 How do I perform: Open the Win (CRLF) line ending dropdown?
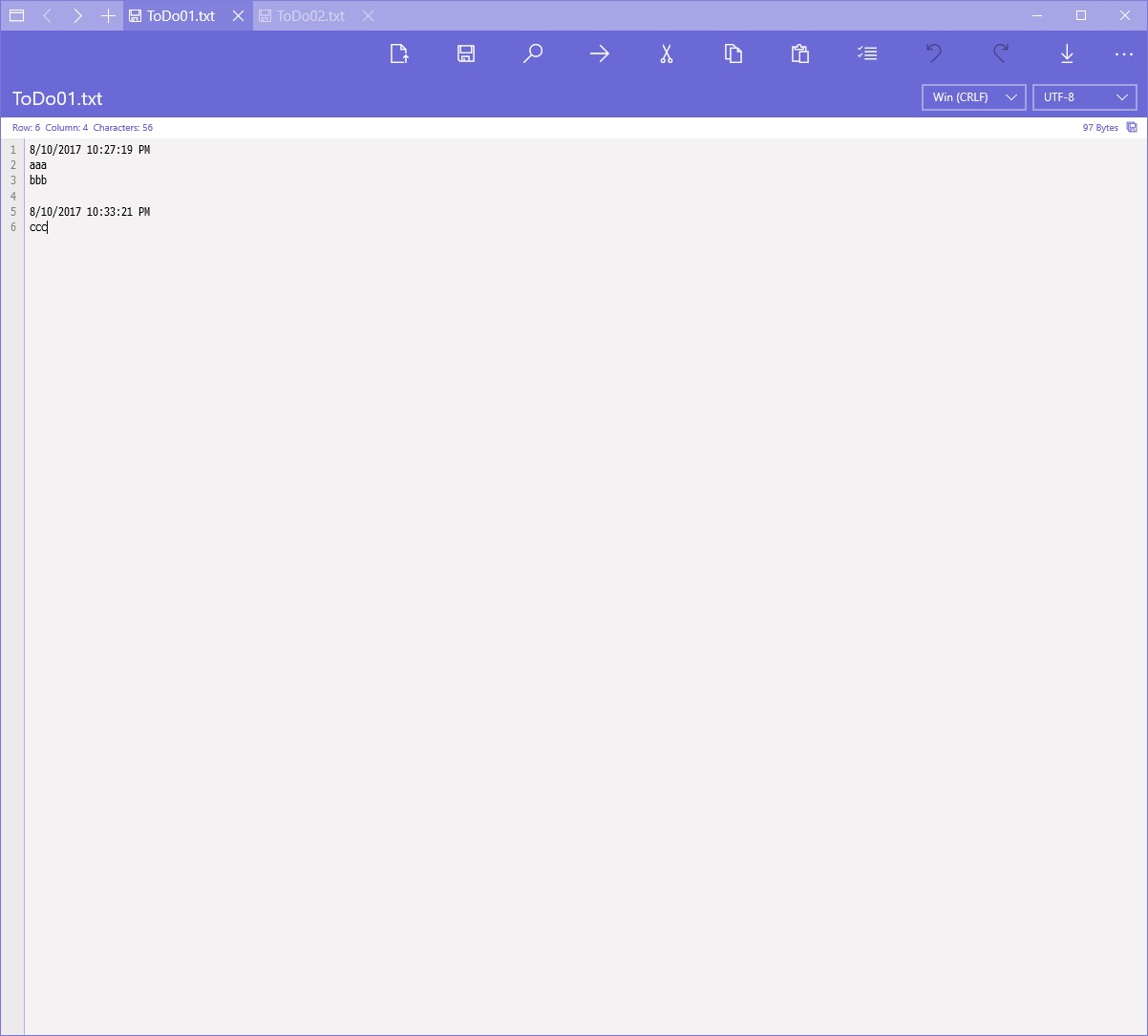click(974, 97)
